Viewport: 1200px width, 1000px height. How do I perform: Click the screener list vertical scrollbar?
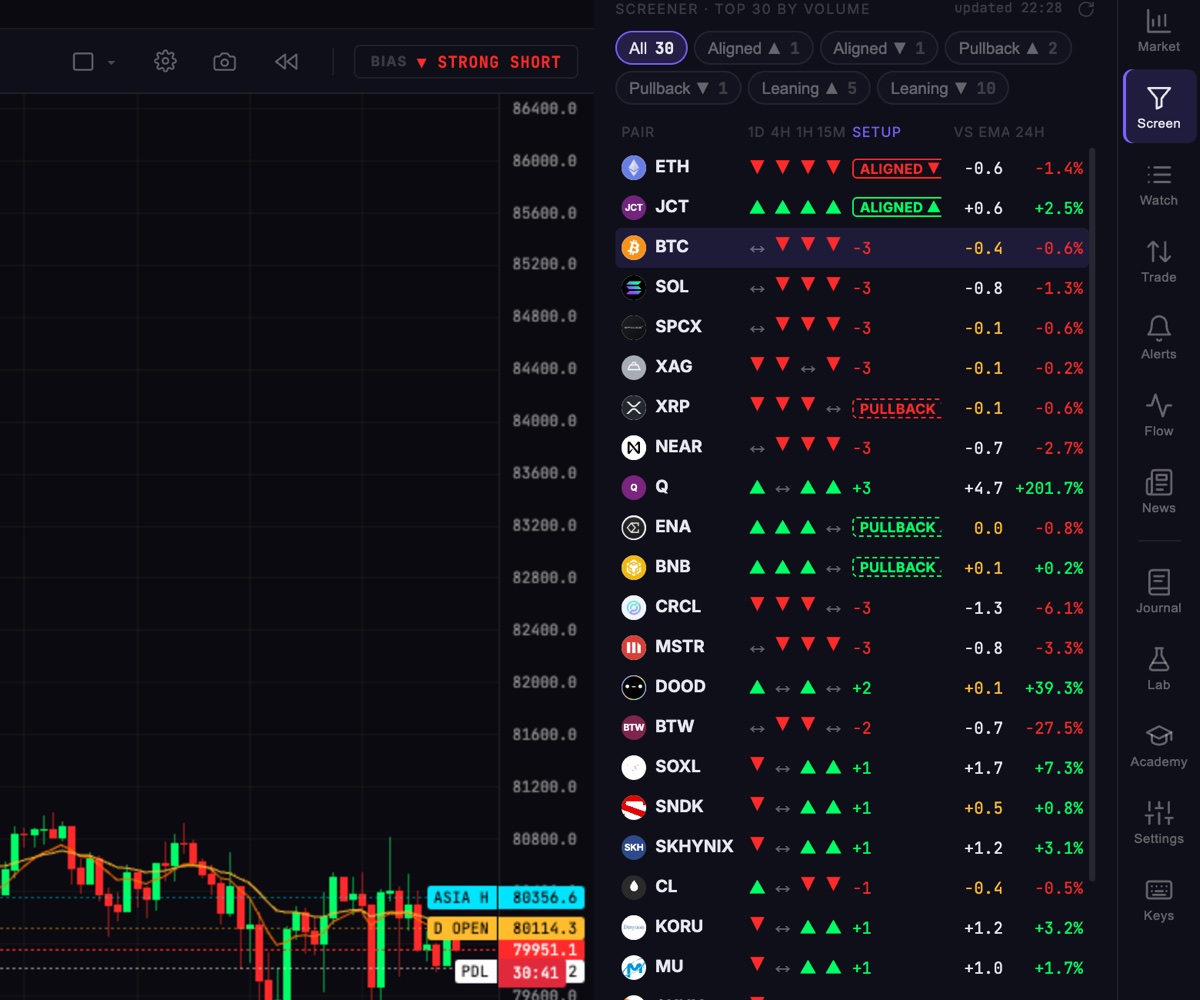click(1091, 515)
